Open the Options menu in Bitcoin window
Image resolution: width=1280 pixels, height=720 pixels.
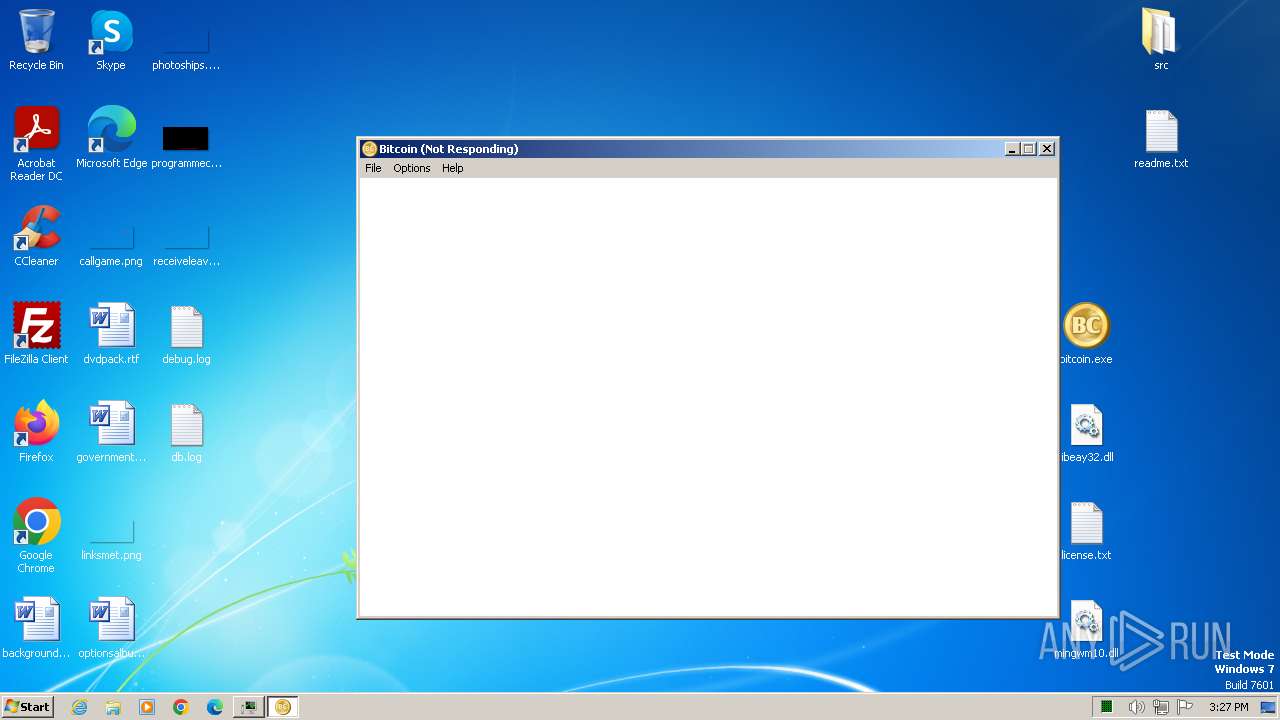pos(412,168)
